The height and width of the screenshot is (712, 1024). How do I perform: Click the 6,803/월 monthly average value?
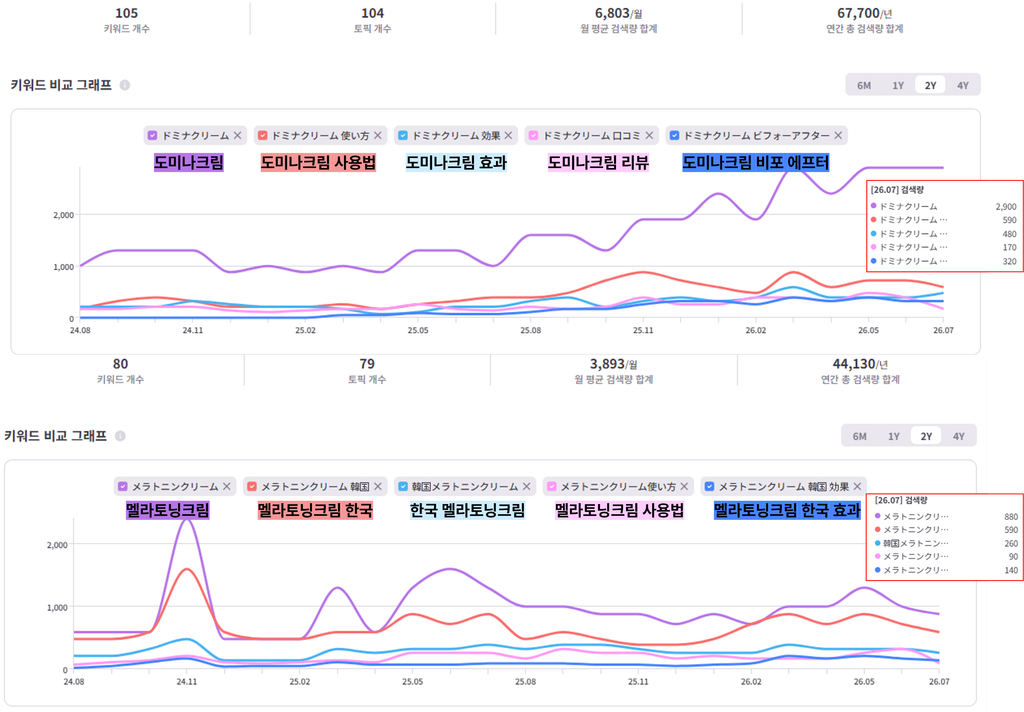click(x=618, y=13)
